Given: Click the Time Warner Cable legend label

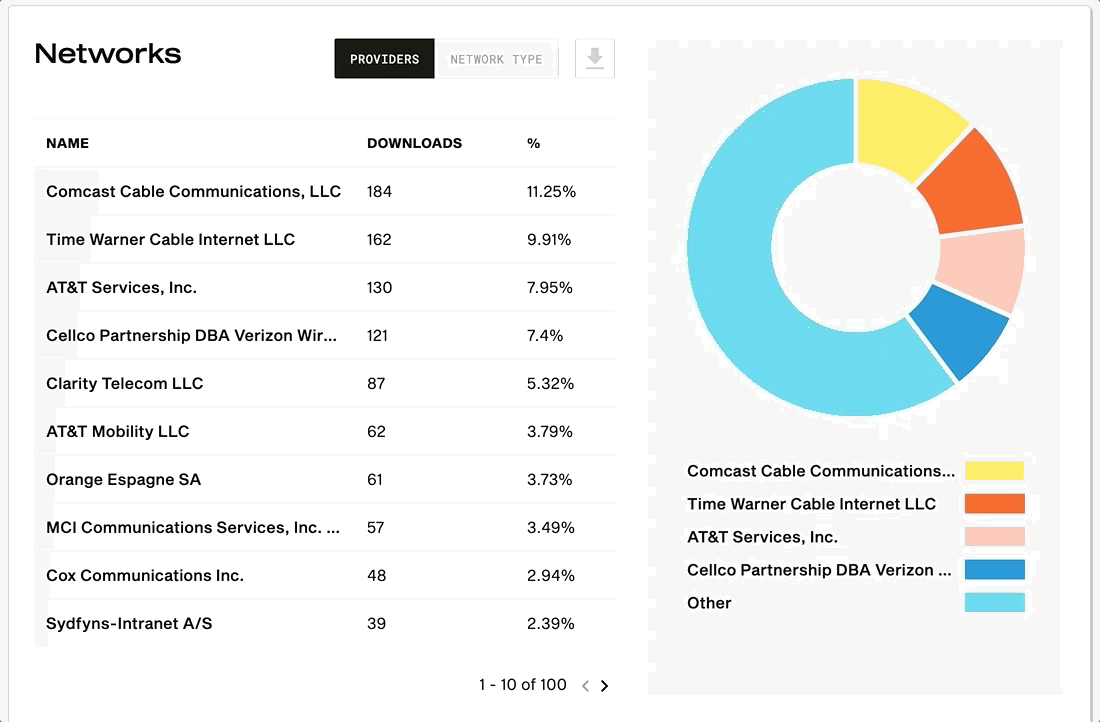Looking at the screenshot, I should tap(812, 504).
